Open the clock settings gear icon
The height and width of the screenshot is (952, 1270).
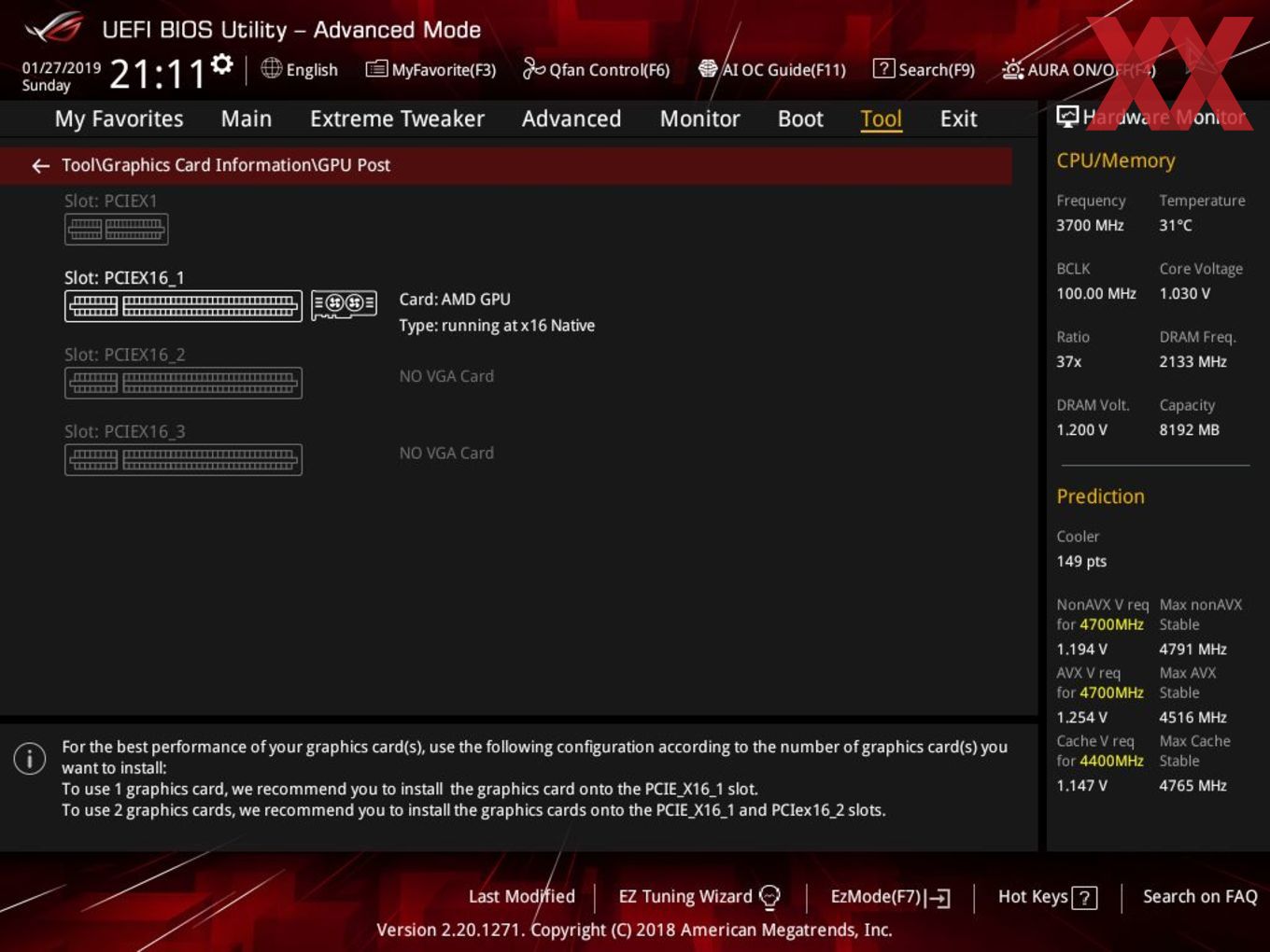(x=221, y=63)
